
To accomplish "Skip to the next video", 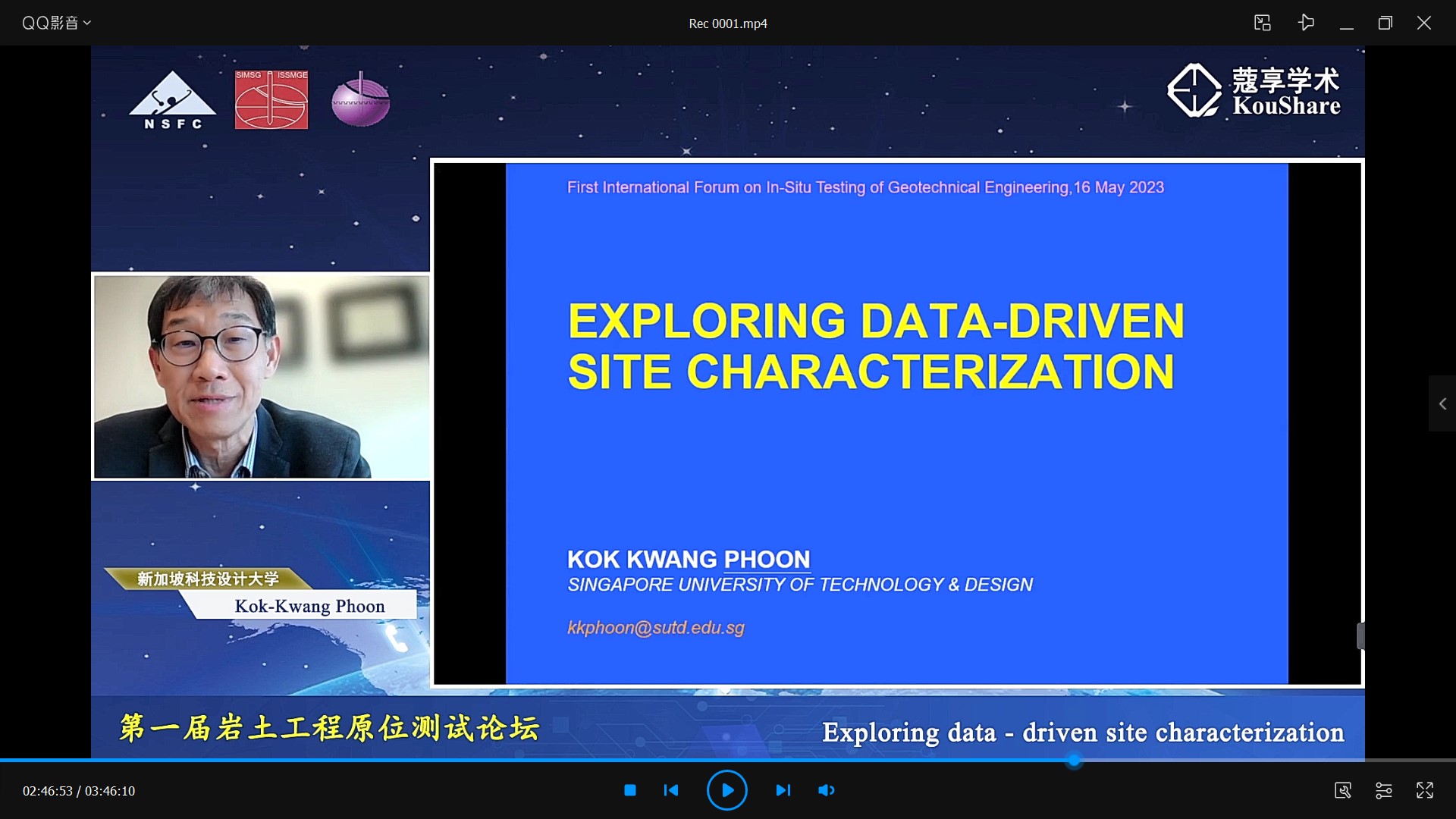I will pos(783,790).
